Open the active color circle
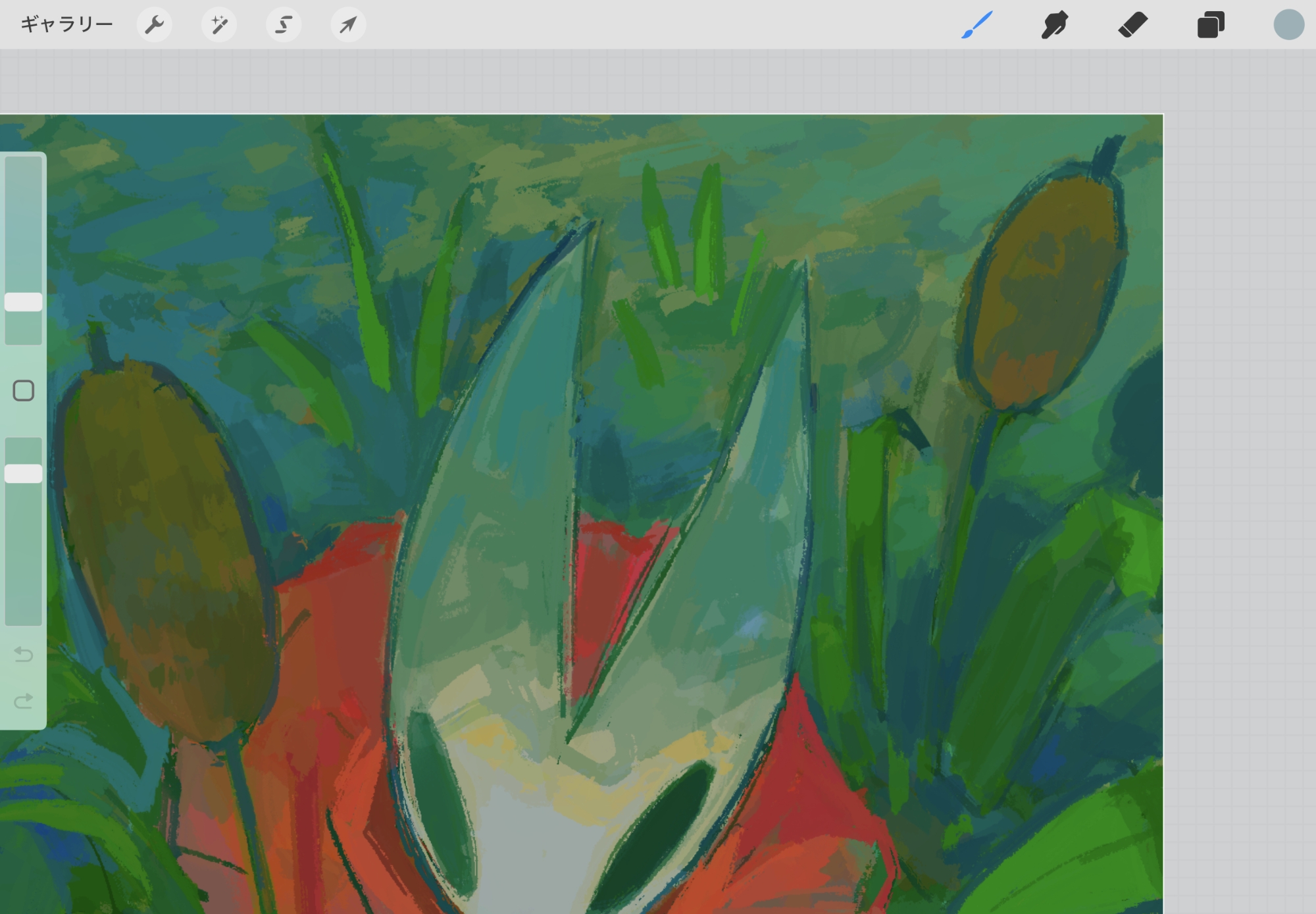 coord(1288,25)
